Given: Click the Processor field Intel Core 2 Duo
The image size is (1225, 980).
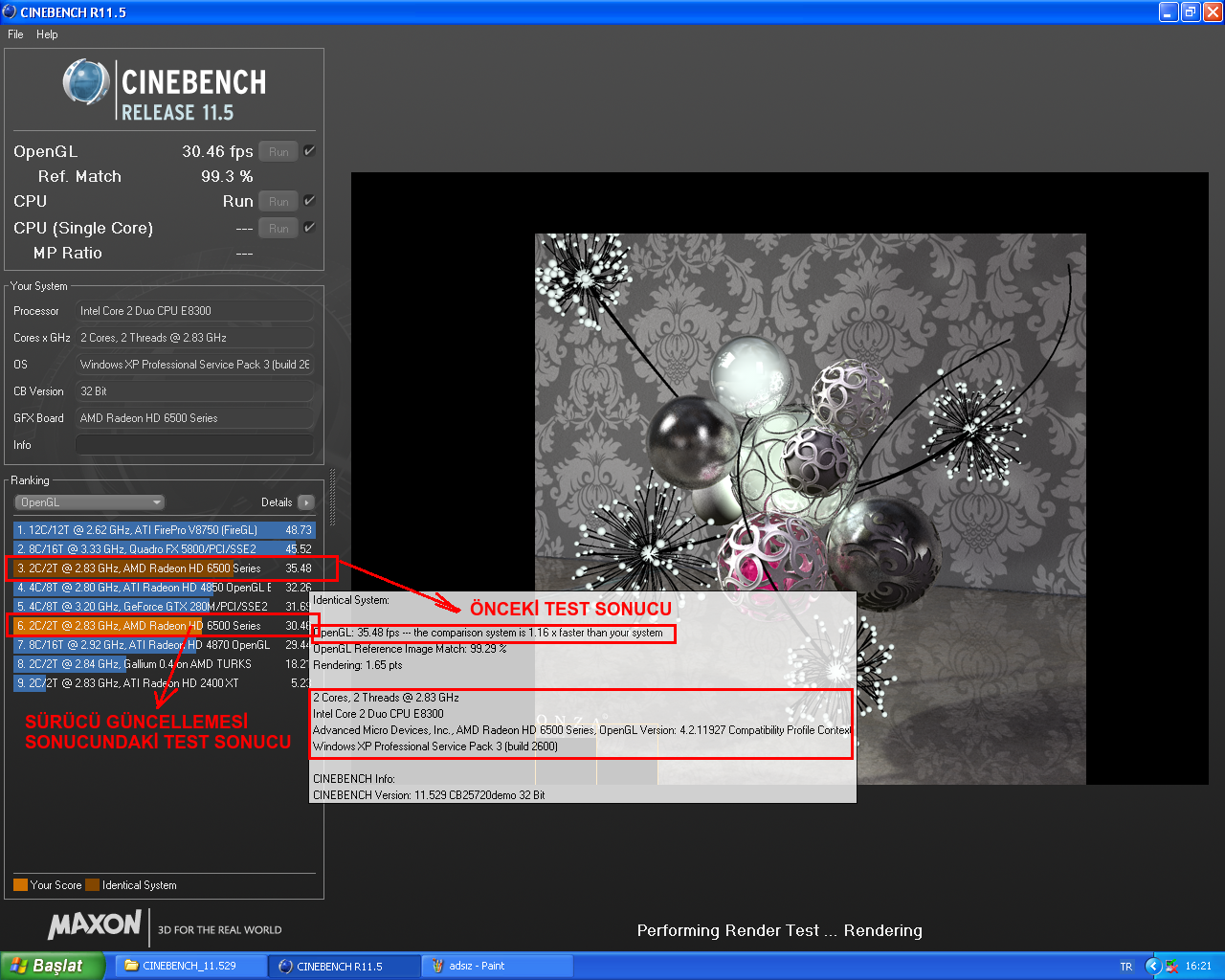Looking at the screenshot, I should 194,311.
